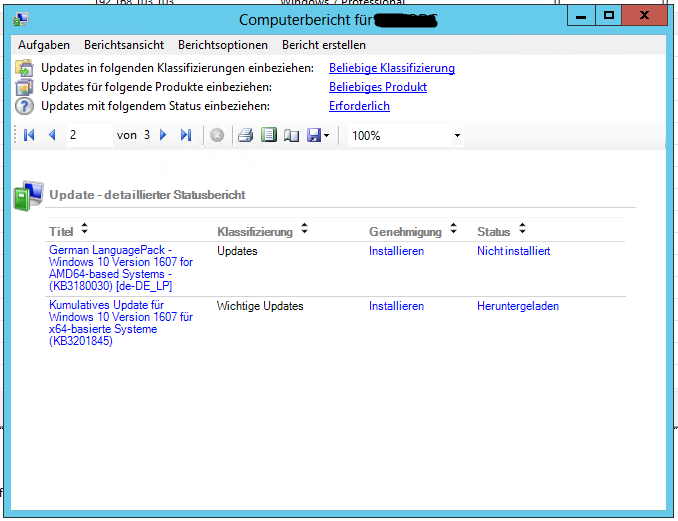Switch to print layout view
The height and width of the screenshot is (521, 678).
click(268, 135)
